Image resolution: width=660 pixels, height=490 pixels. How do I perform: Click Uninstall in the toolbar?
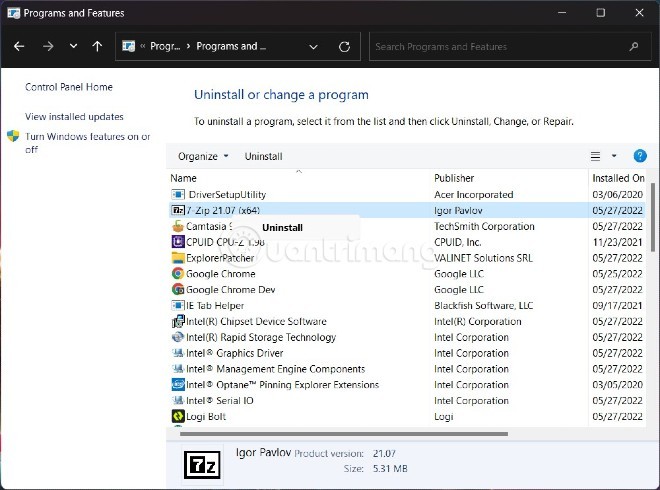pos(263,156)
